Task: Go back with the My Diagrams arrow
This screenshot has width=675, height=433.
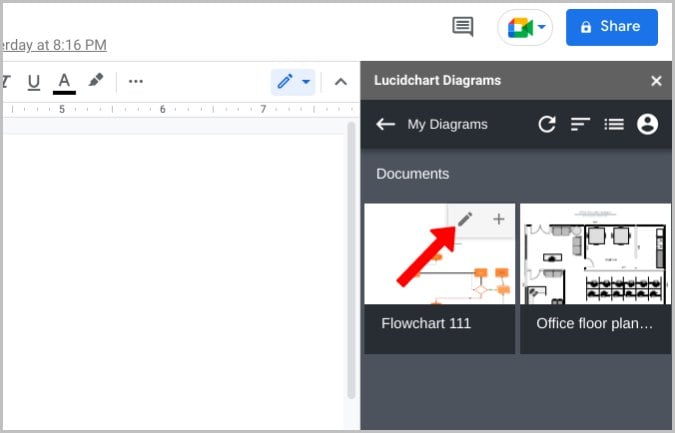Action: click(x=385, y=124)
